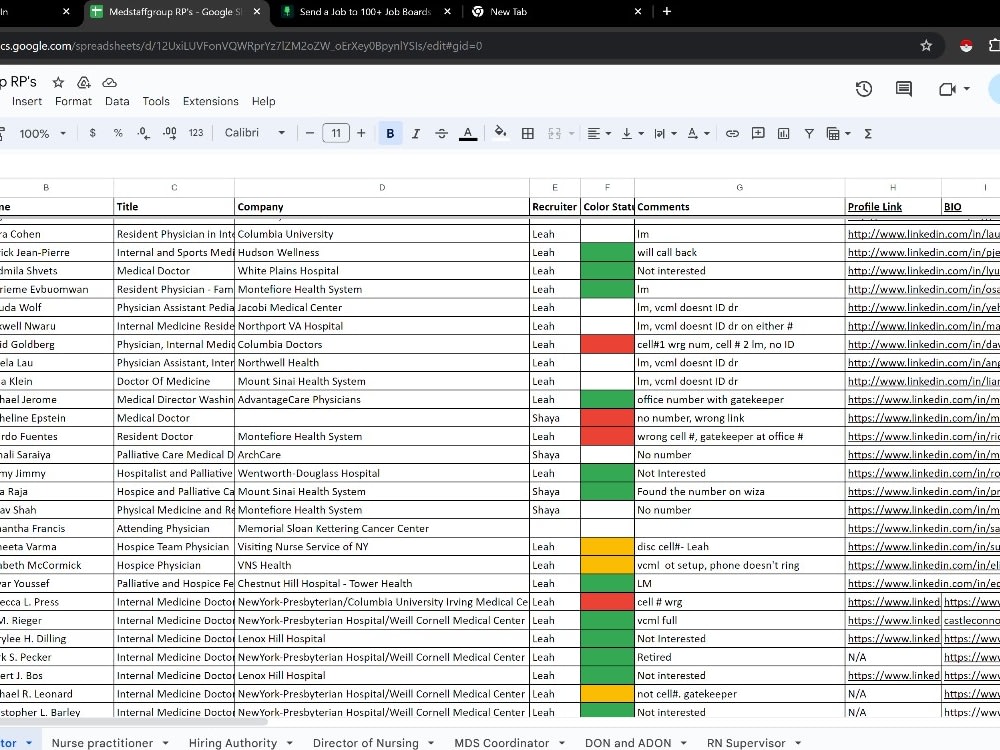Switch to Hiring Authority sheet tab
Screen dimensions: 1000x750
[233, 743]
